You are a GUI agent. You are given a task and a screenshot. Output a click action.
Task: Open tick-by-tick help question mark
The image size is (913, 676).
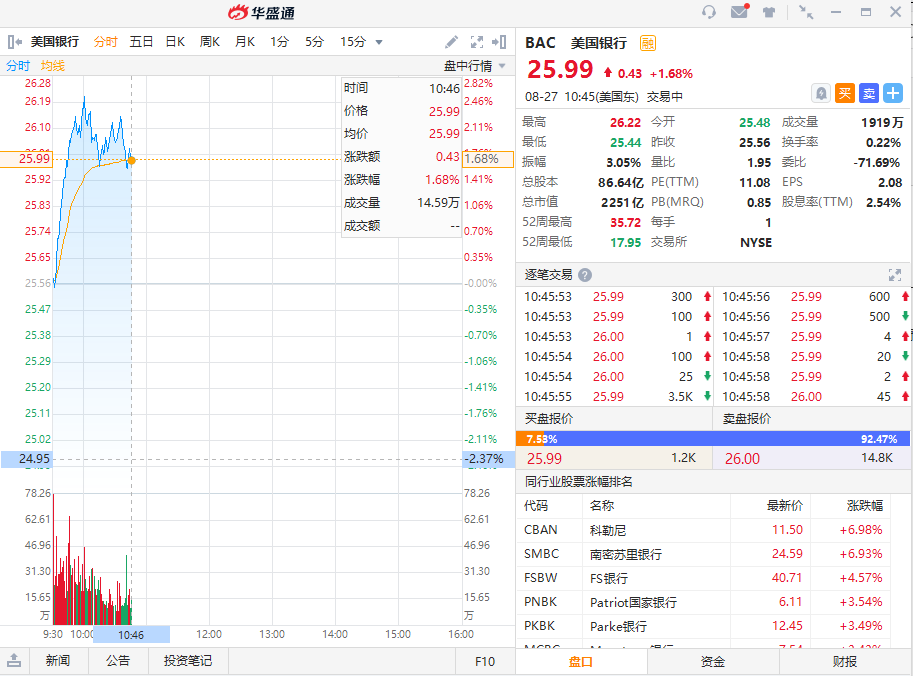585,275
